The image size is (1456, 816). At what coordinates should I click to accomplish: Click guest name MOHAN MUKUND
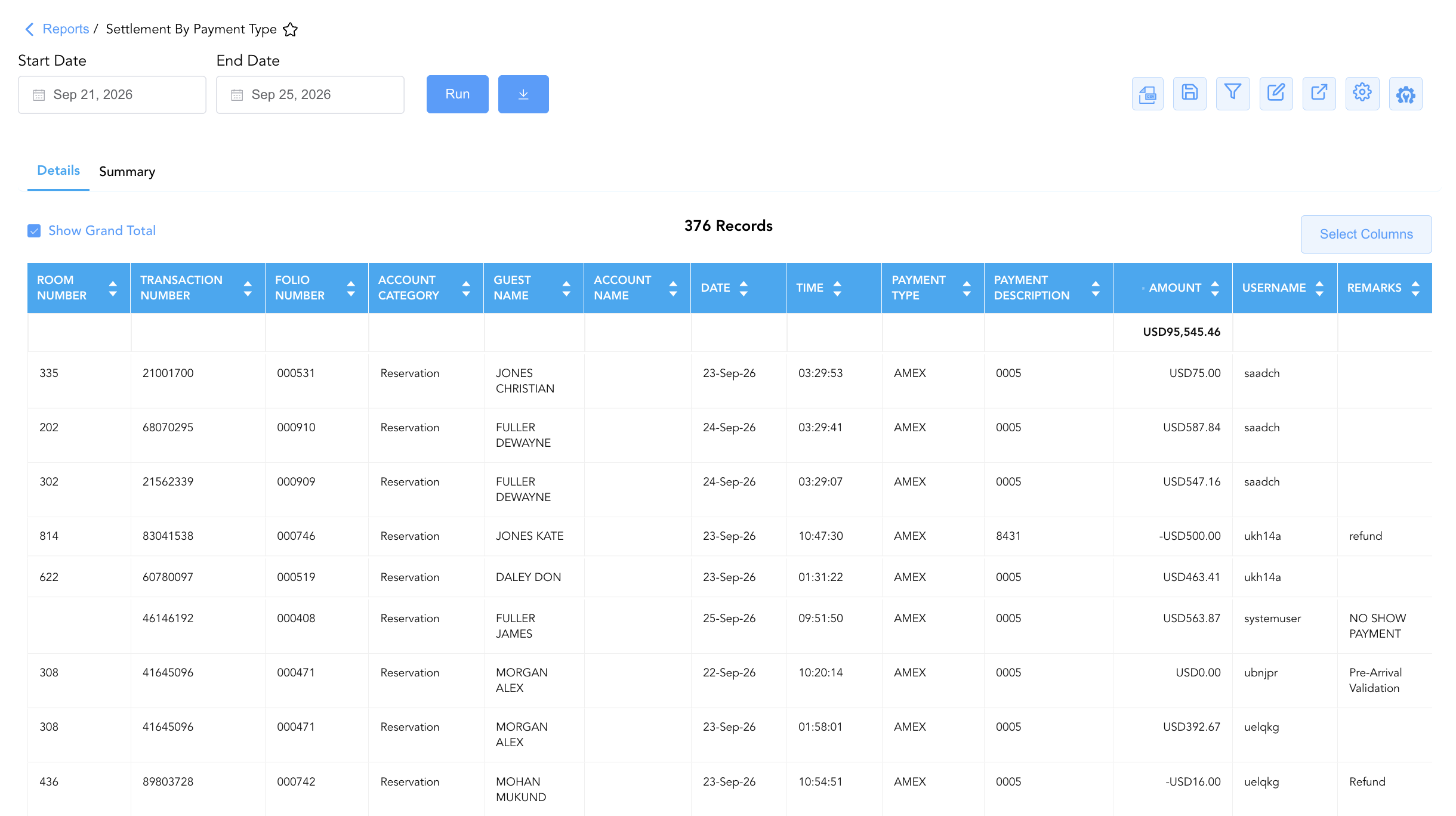click(x=521, y=790)
